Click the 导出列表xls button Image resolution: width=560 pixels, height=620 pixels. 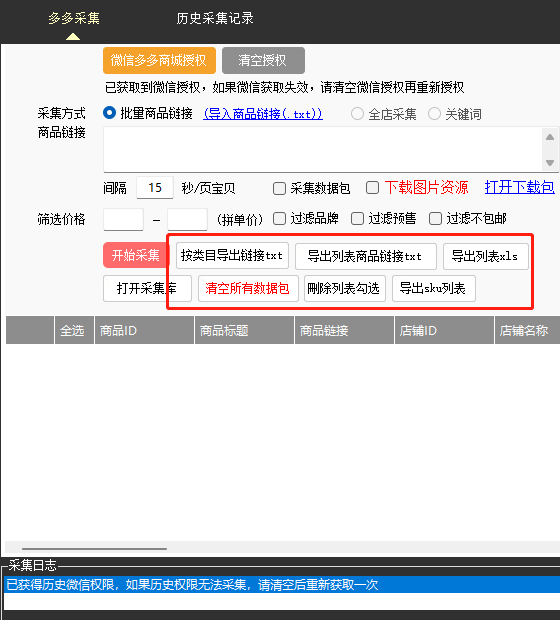[486, 256]
